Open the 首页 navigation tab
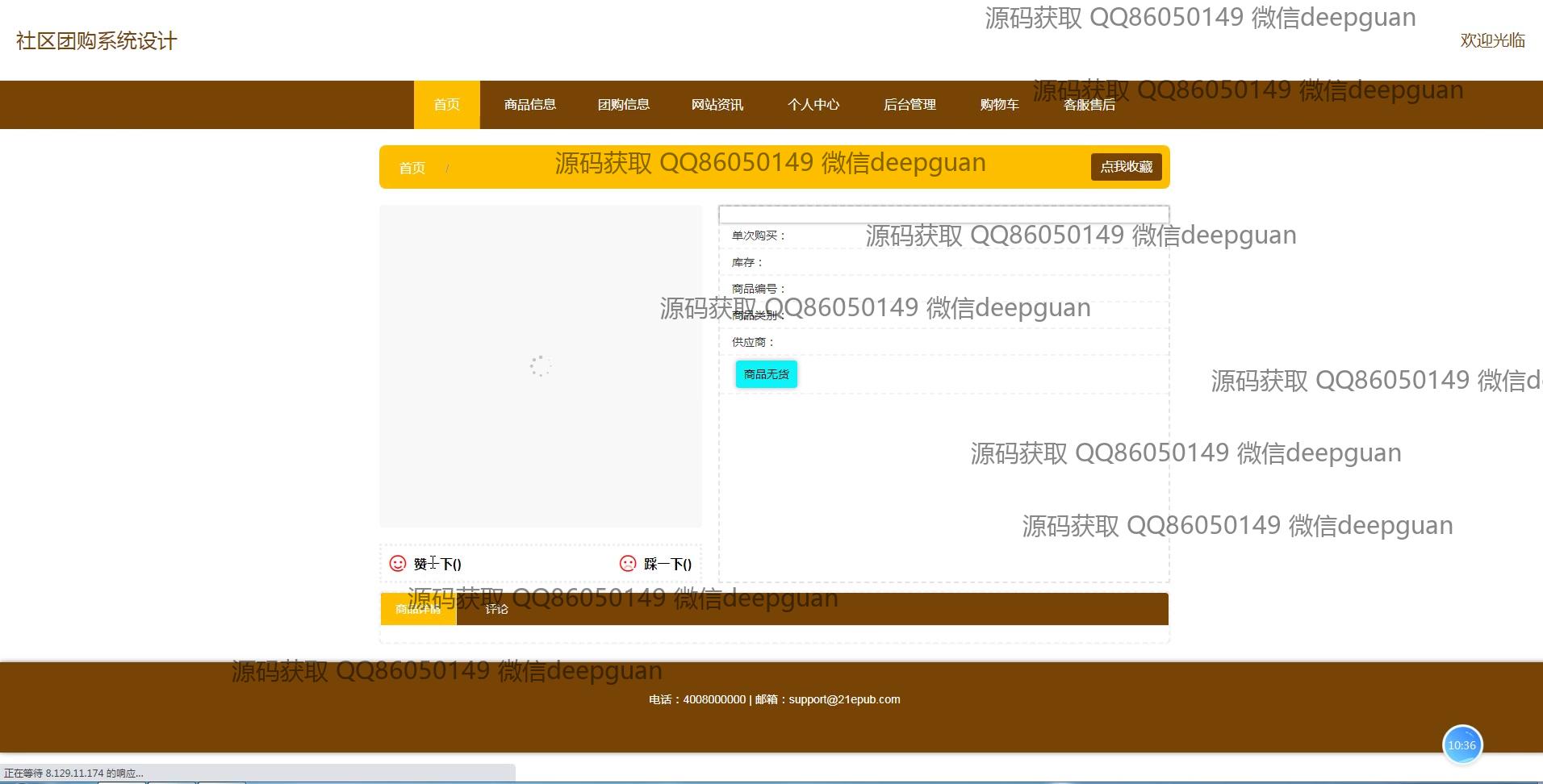The width and height of the screenshot is (1543, 784). pyautogui.click(x=446, y=105)
